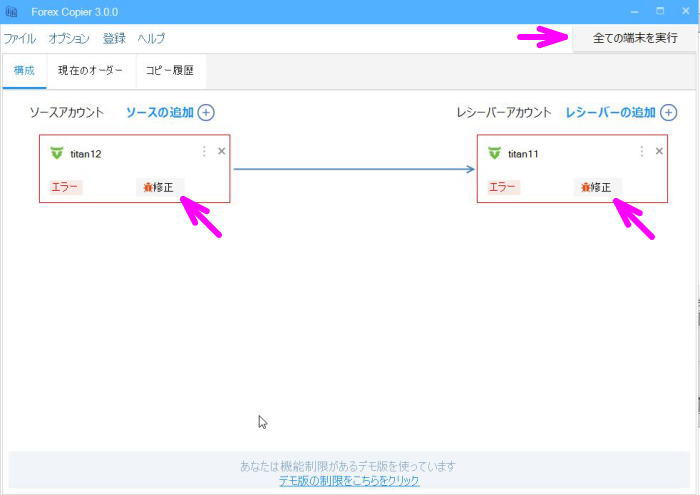Click the titan11 broker logo icon
This screenshot has height=495, width=700.
coord(494,153)
